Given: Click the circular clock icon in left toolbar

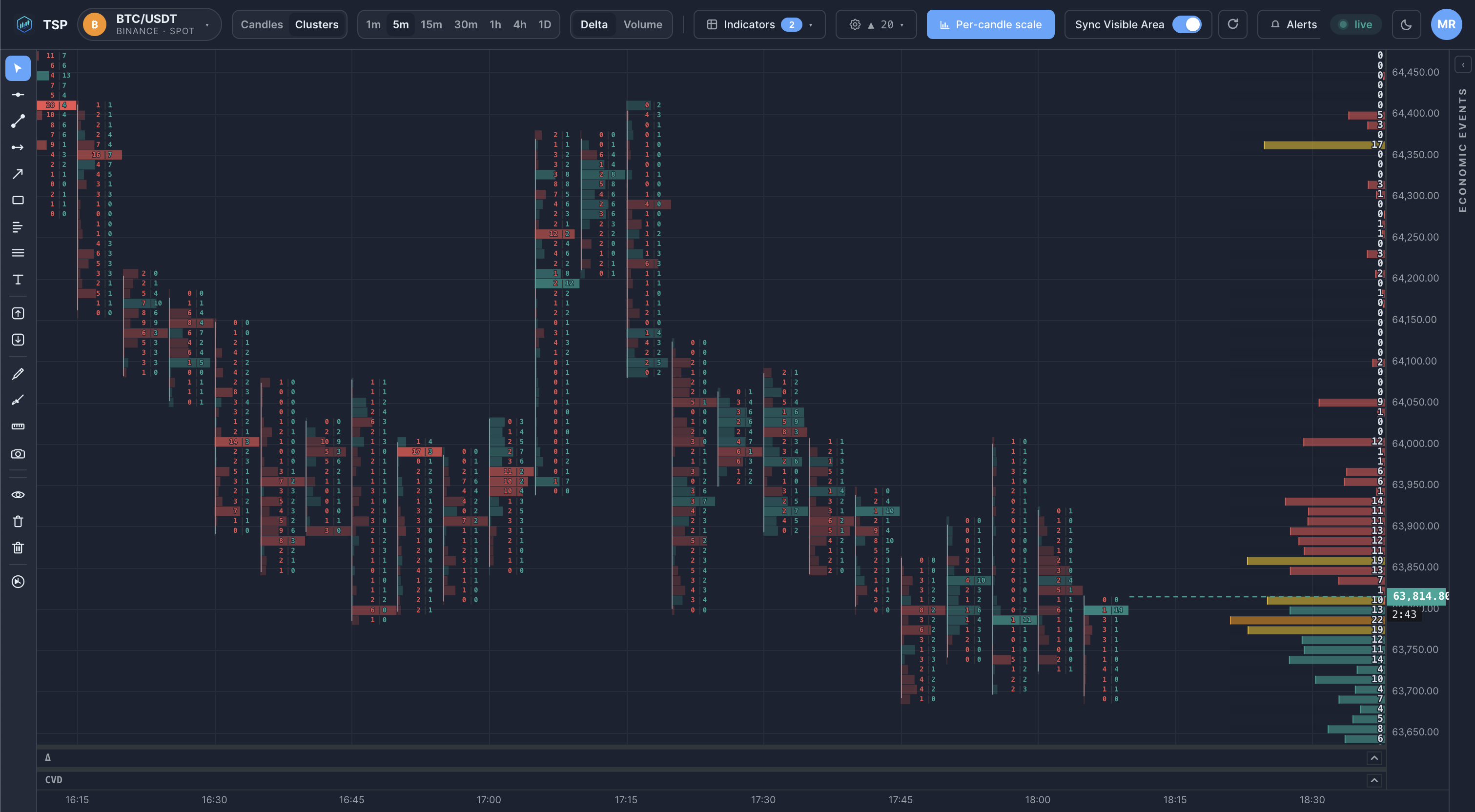Looking at the screenshot, I should click(x=18, y=582).
